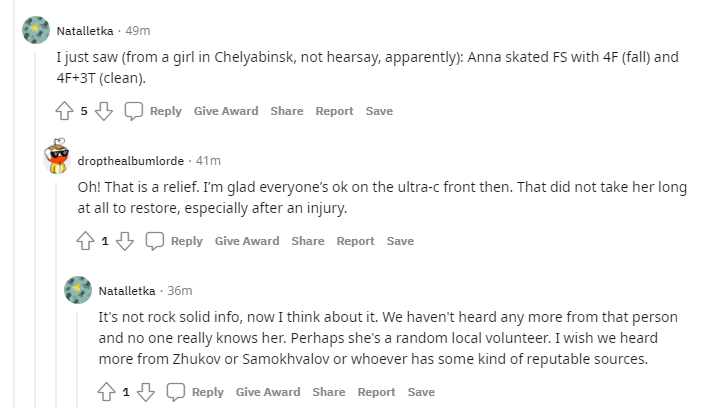The width and height of the screenshot is (717, 409).
Task: Open Natalletka username link at top
Action: (x=86, y=30)
